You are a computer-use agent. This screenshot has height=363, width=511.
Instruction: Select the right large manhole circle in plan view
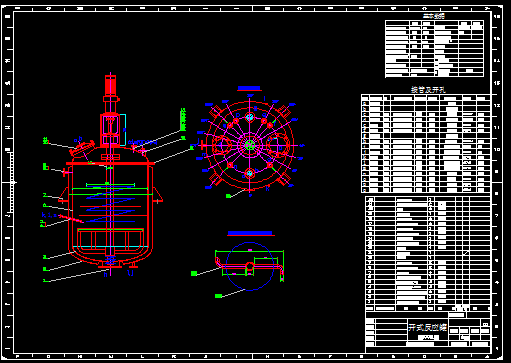[278, 145]
